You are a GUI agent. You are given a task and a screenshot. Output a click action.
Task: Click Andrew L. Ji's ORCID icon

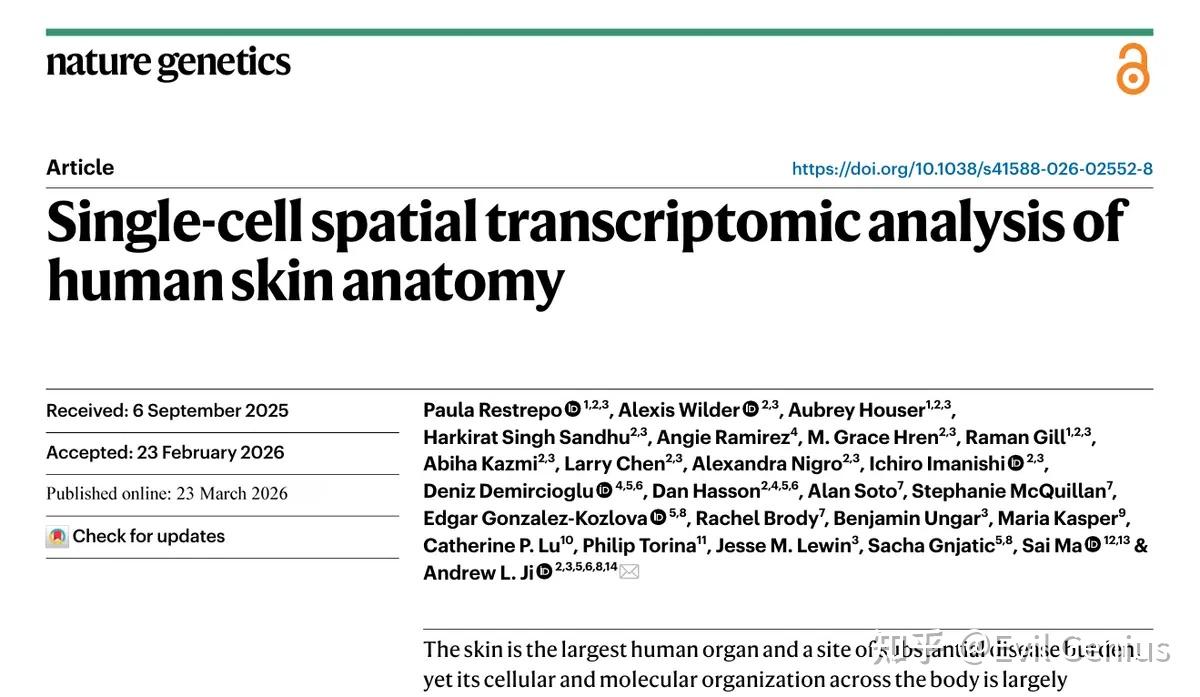[x=544, y=572]
